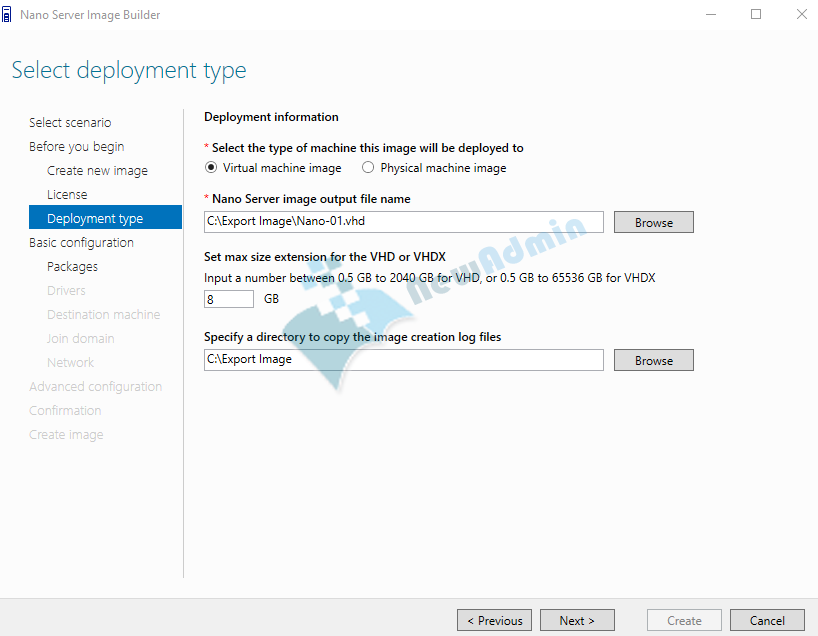Click the Nano Server Image Builder title icon
This screenshot has height=636, width=818.
[8, 15]
